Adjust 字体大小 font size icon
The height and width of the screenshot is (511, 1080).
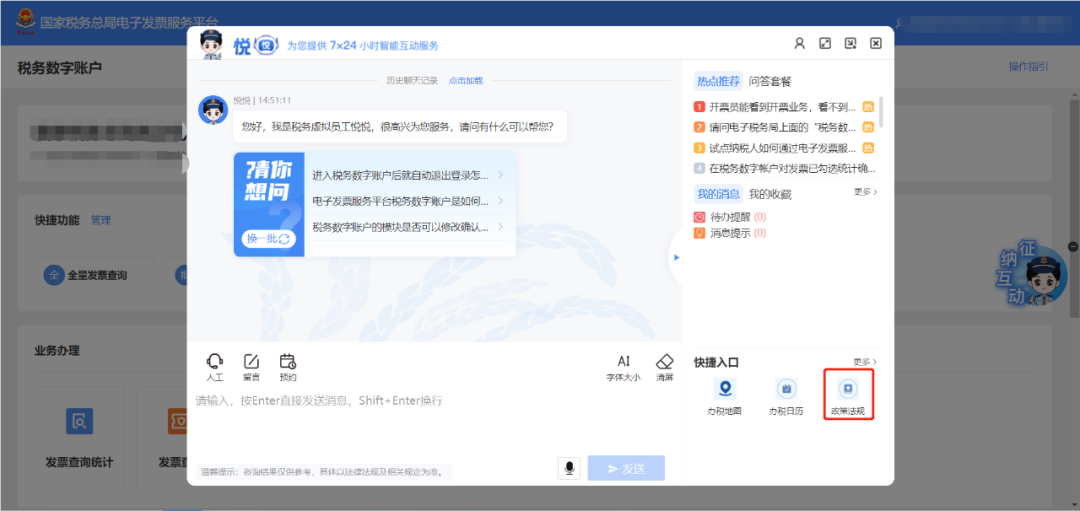[623, 367]
